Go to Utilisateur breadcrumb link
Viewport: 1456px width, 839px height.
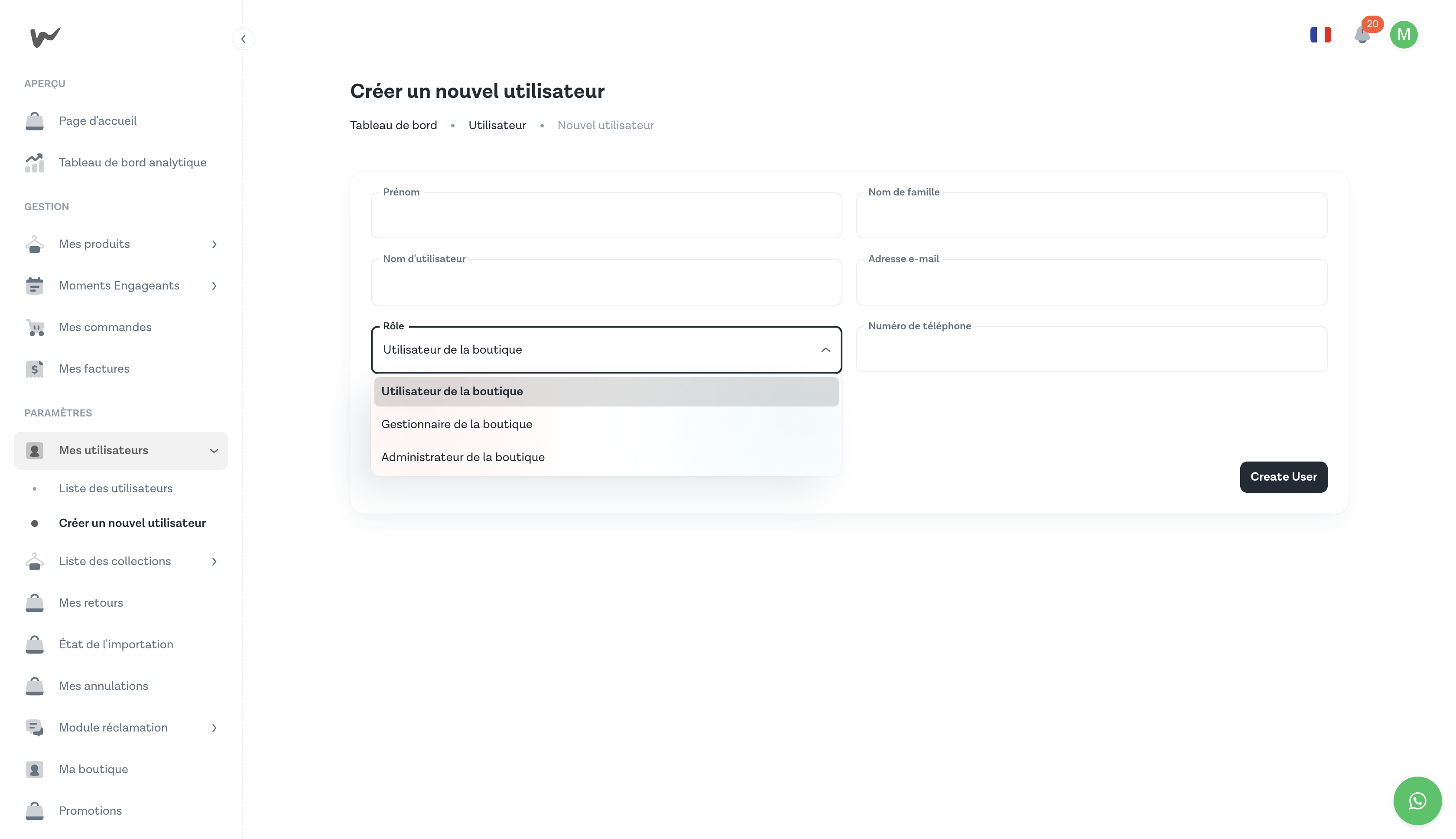tap(497, 125)
